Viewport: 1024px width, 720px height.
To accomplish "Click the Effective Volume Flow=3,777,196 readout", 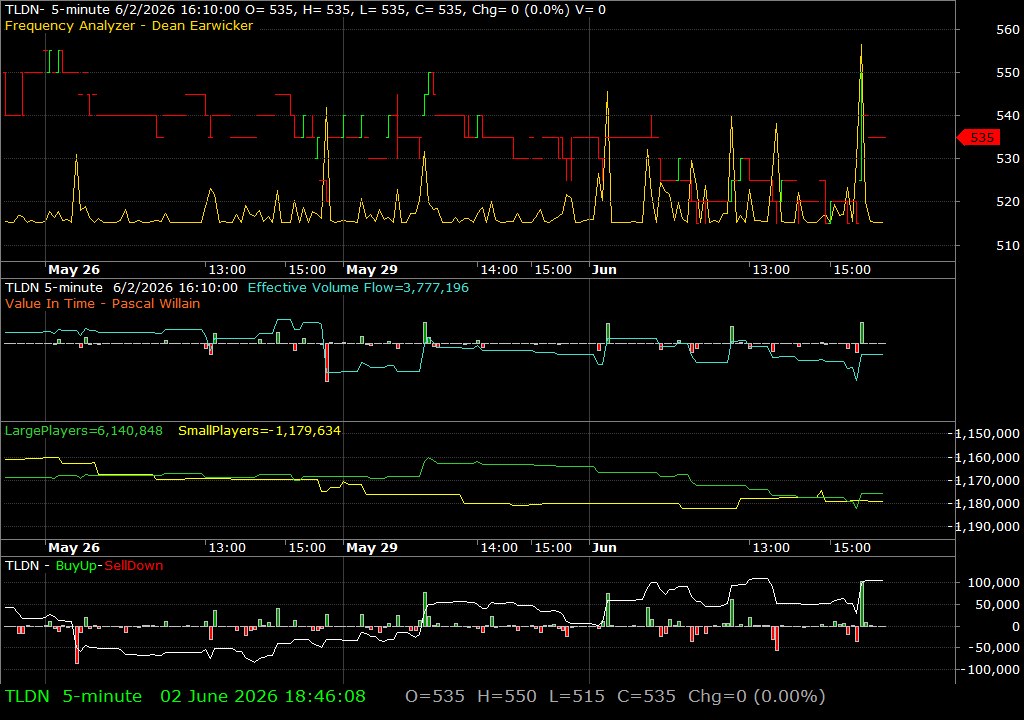I will click(358, 287).
